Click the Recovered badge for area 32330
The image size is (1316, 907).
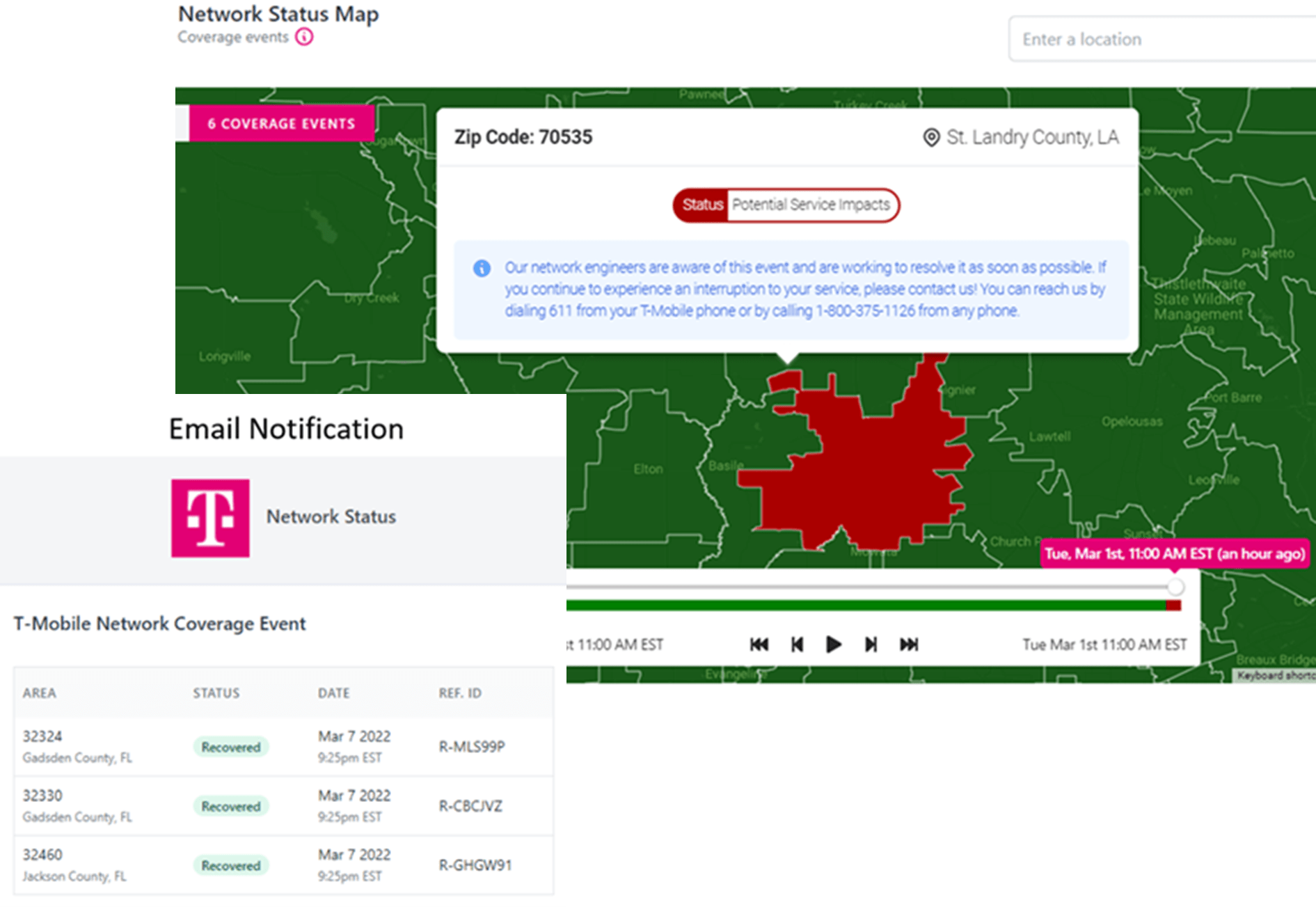[x=230, y=806]
